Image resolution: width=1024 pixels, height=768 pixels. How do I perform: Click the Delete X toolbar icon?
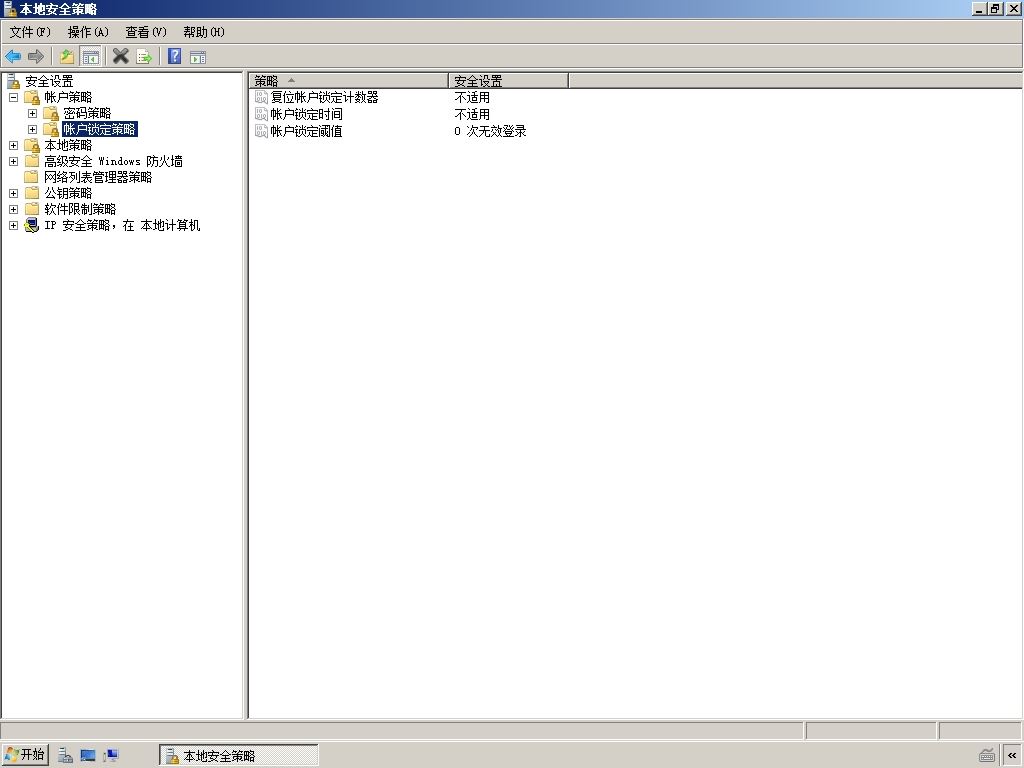[x=121, y=57]
